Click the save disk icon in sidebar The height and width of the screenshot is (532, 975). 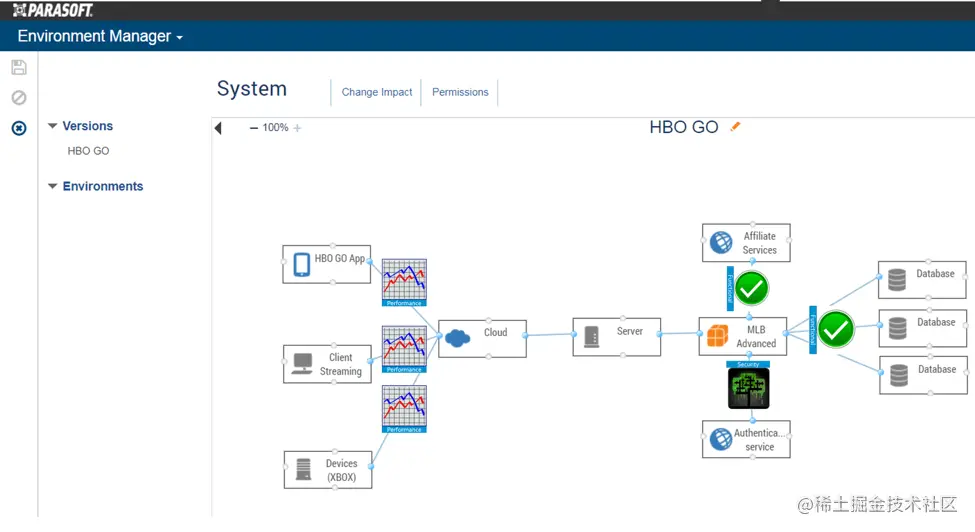click(19, 67)
